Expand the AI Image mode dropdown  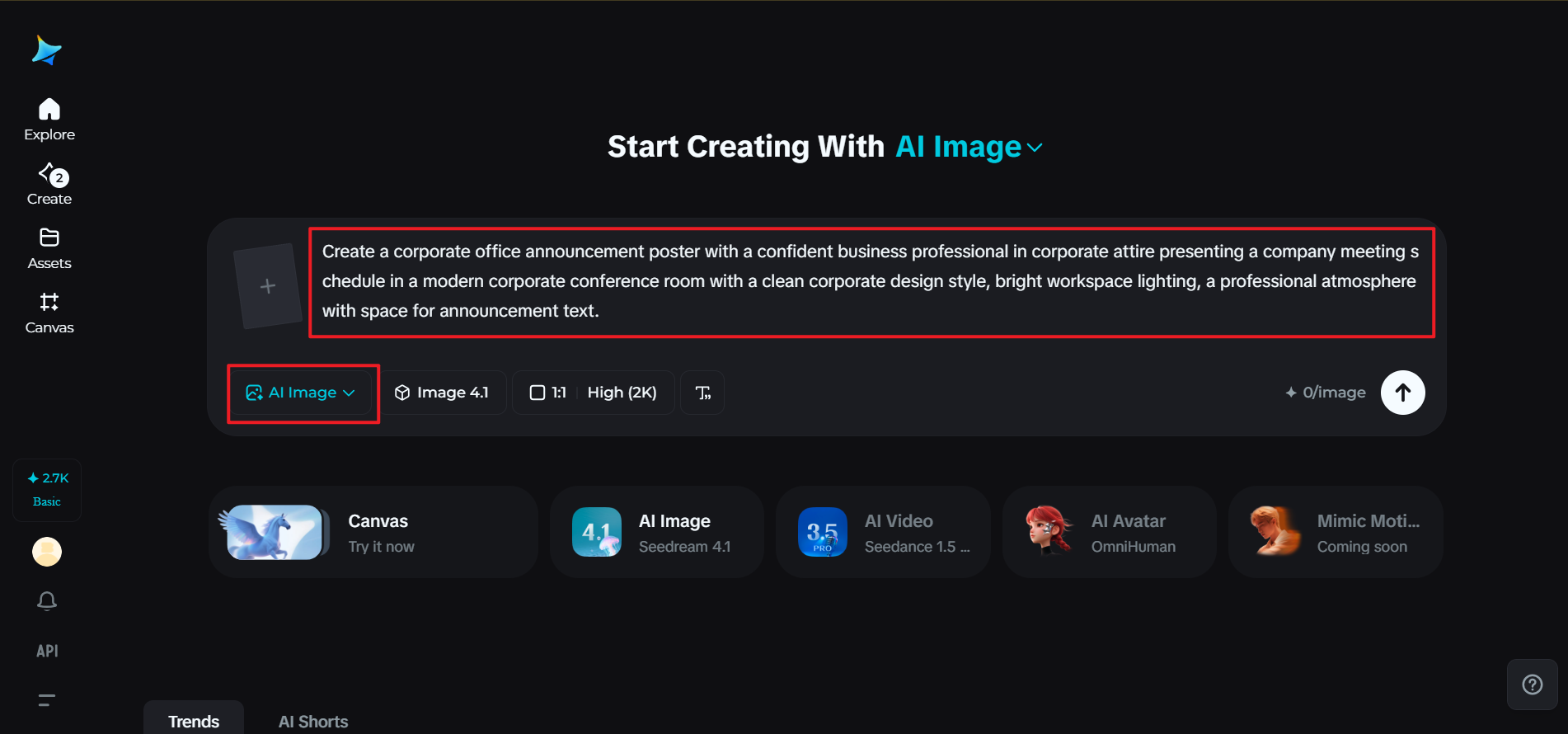[301, 393]
